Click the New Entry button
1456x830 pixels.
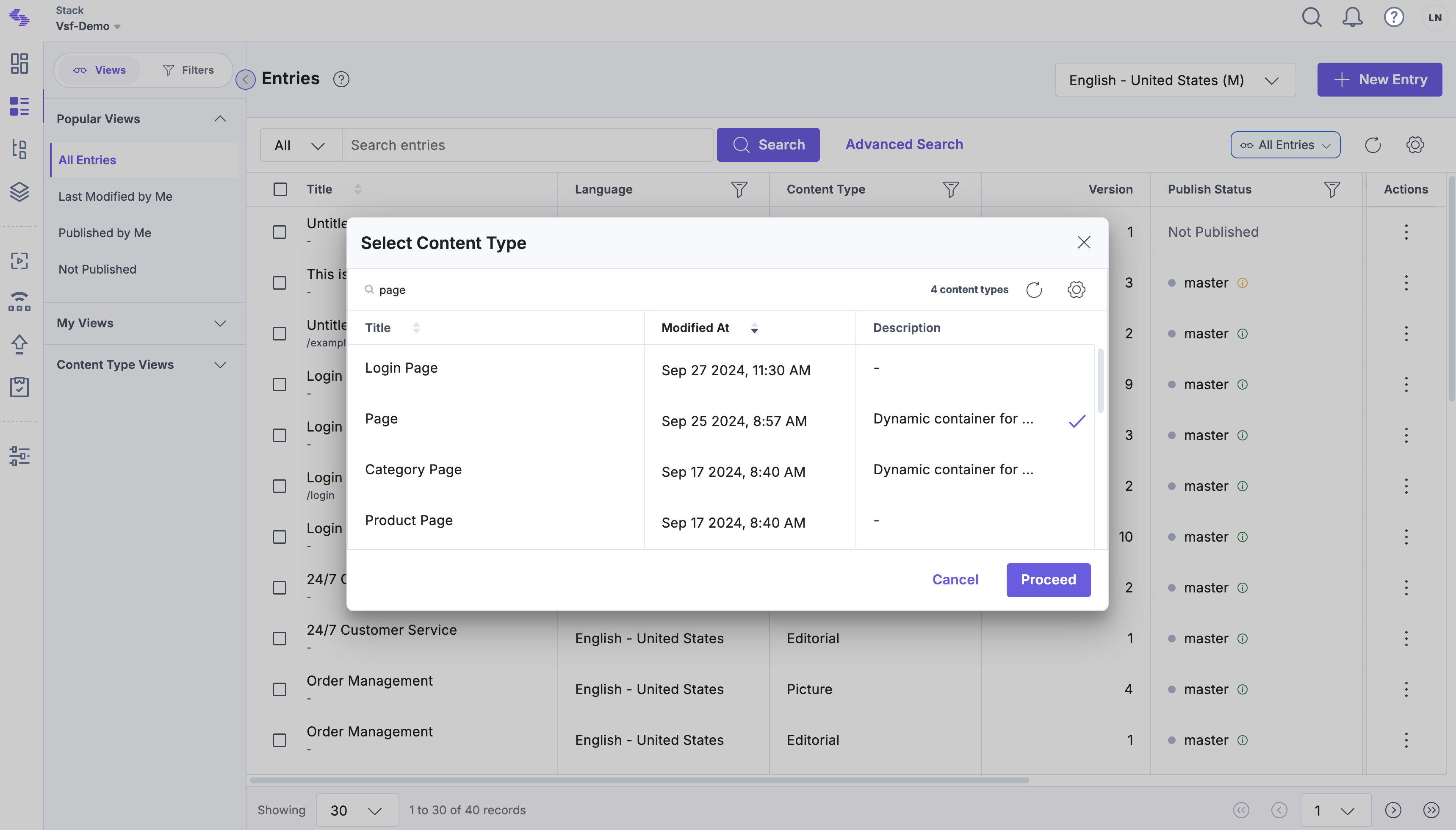click(x=1379, y=79)
